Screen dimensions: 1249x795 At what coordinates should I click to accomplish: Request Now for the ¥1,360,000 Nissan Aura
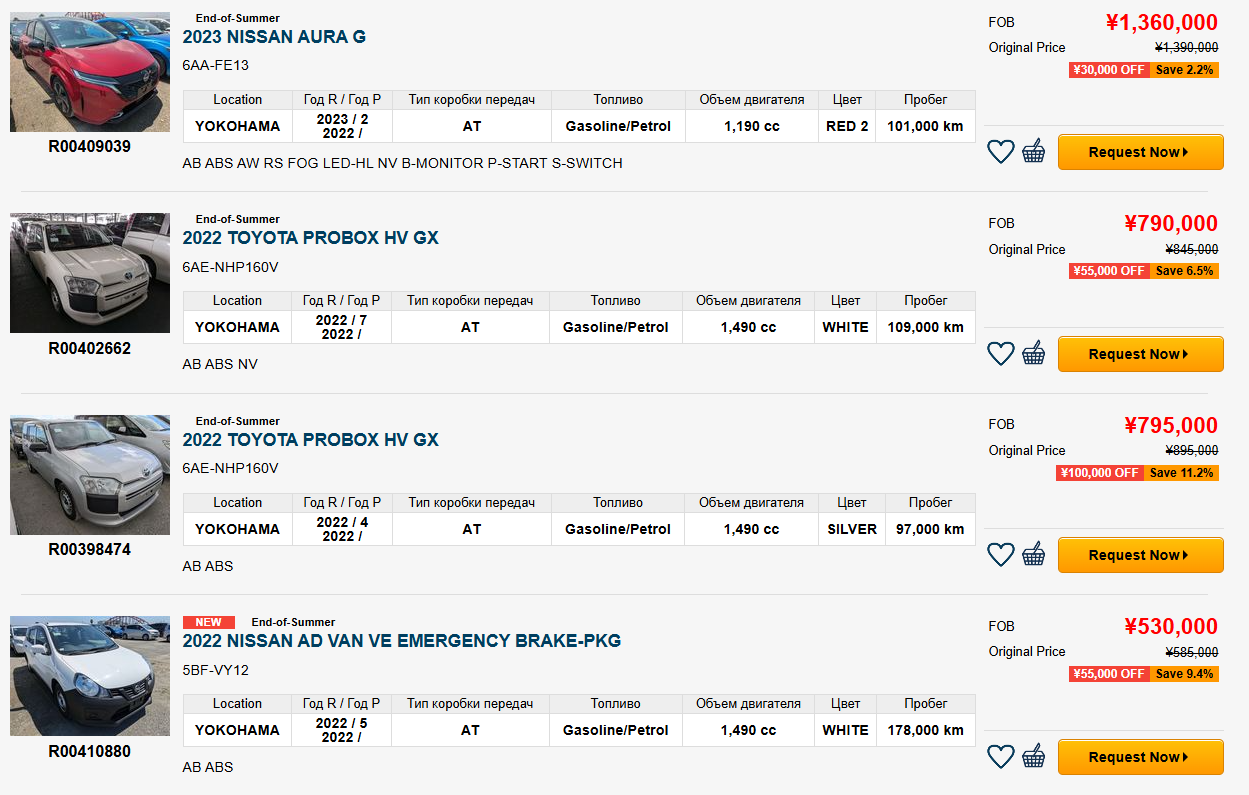pos(1140,152)
